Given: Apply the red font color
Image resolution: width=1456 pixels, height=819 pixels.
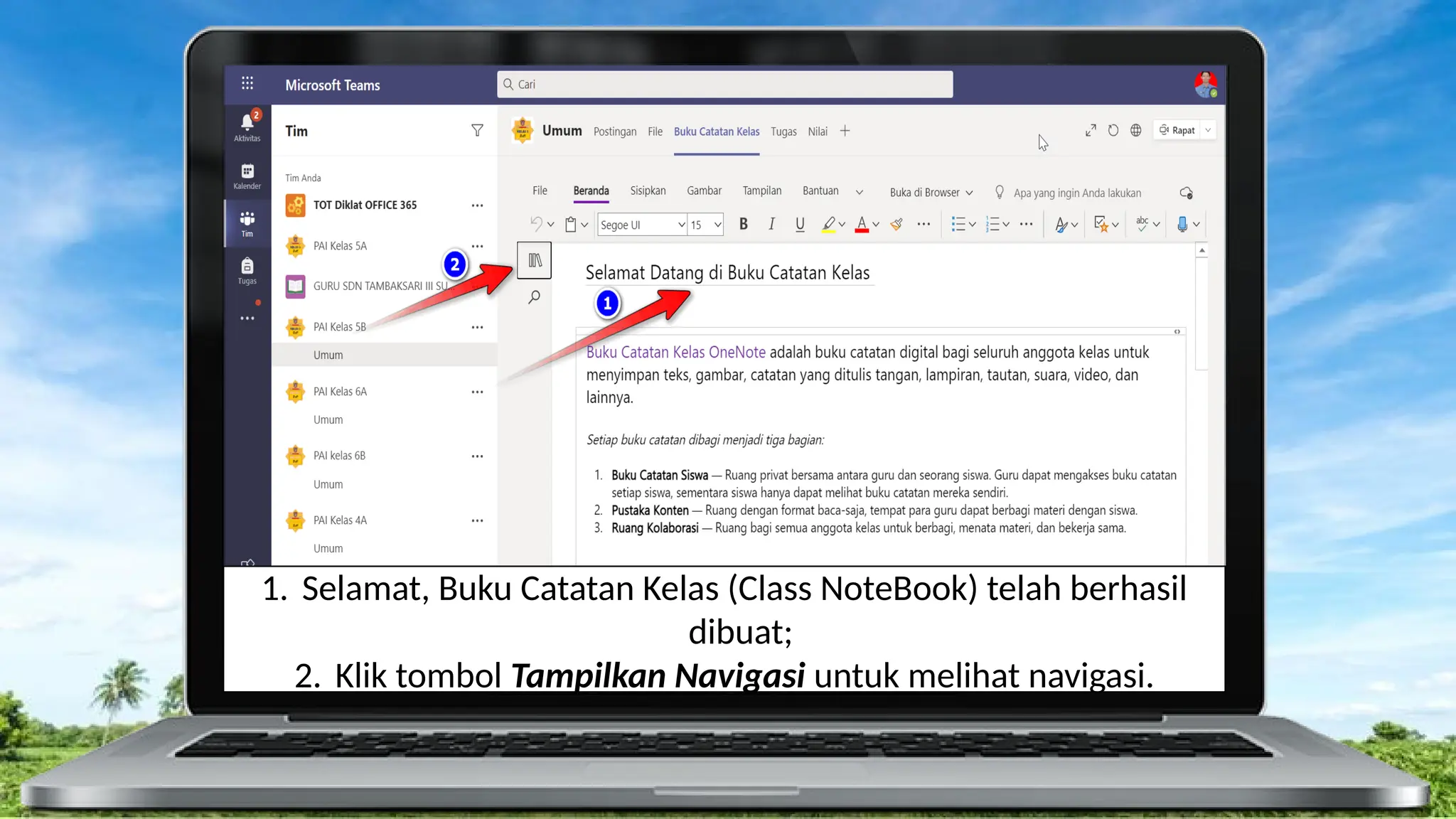Looking at the screenshot, I should (x=862, y=225).
